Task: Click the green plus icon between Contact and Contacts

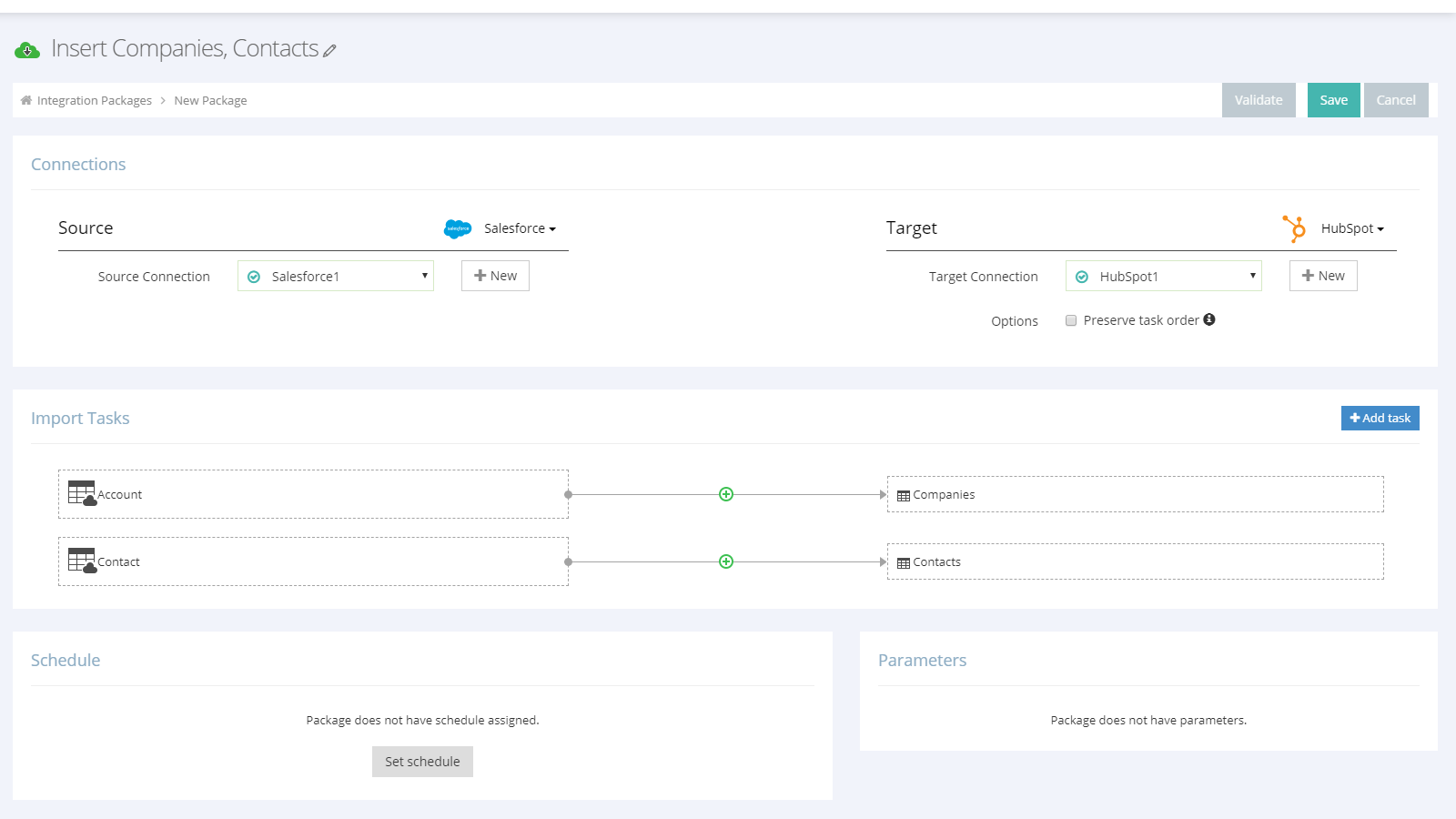Action: pos(725,561)
